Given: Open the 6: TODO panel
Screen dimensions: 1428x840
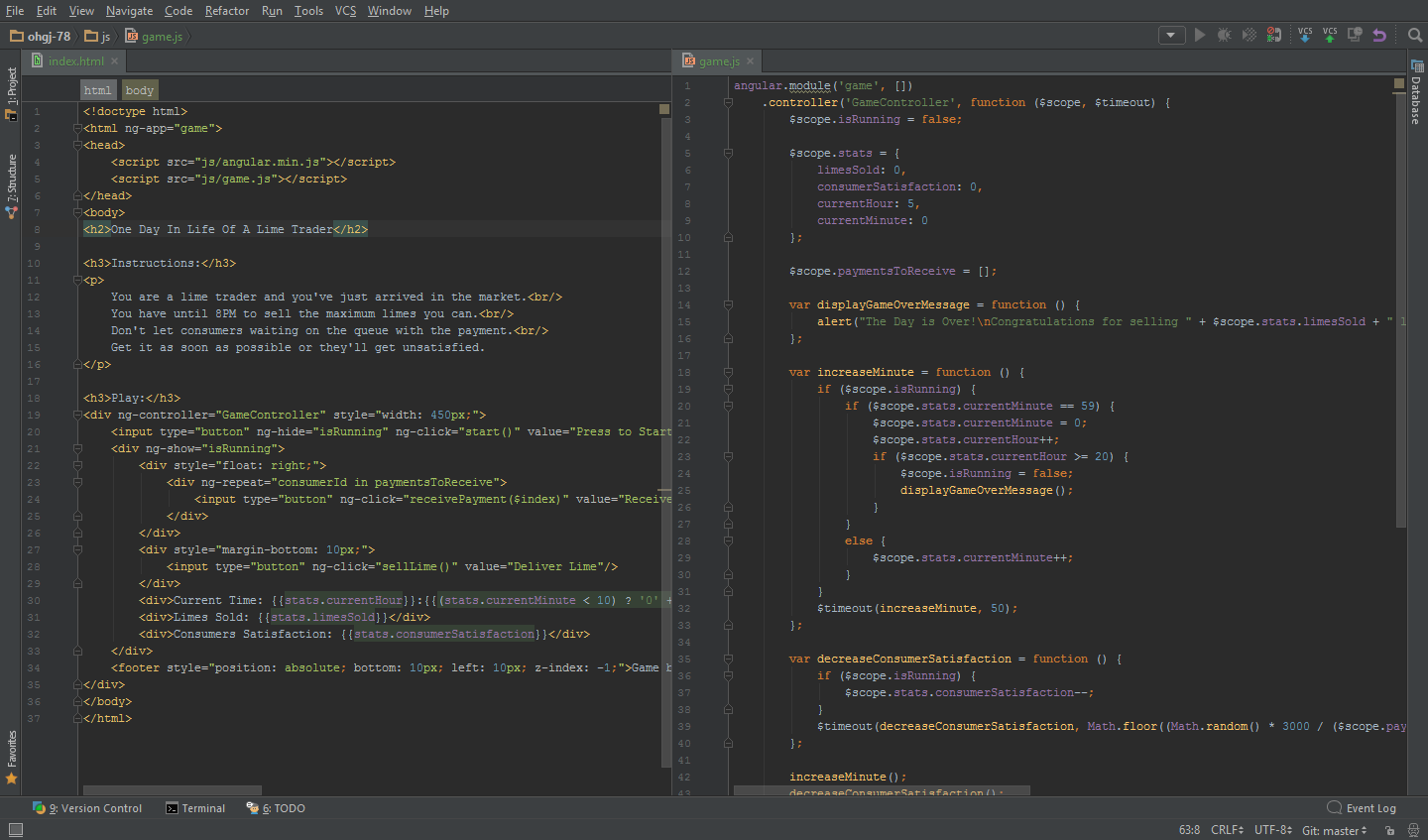Looking at the screenshot, I should pos(276,808).
